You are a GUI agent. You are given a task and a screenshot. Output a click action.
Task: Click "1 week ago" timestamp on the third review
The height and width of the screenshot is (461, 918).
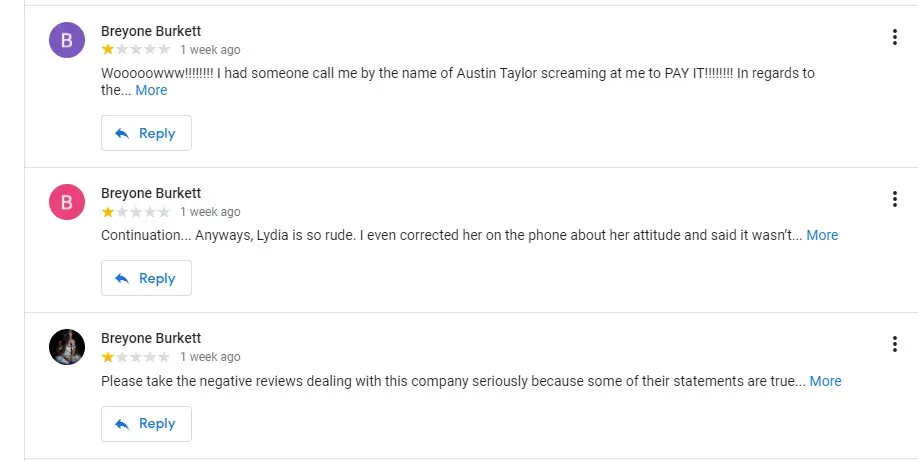click(x=210, y=357)
